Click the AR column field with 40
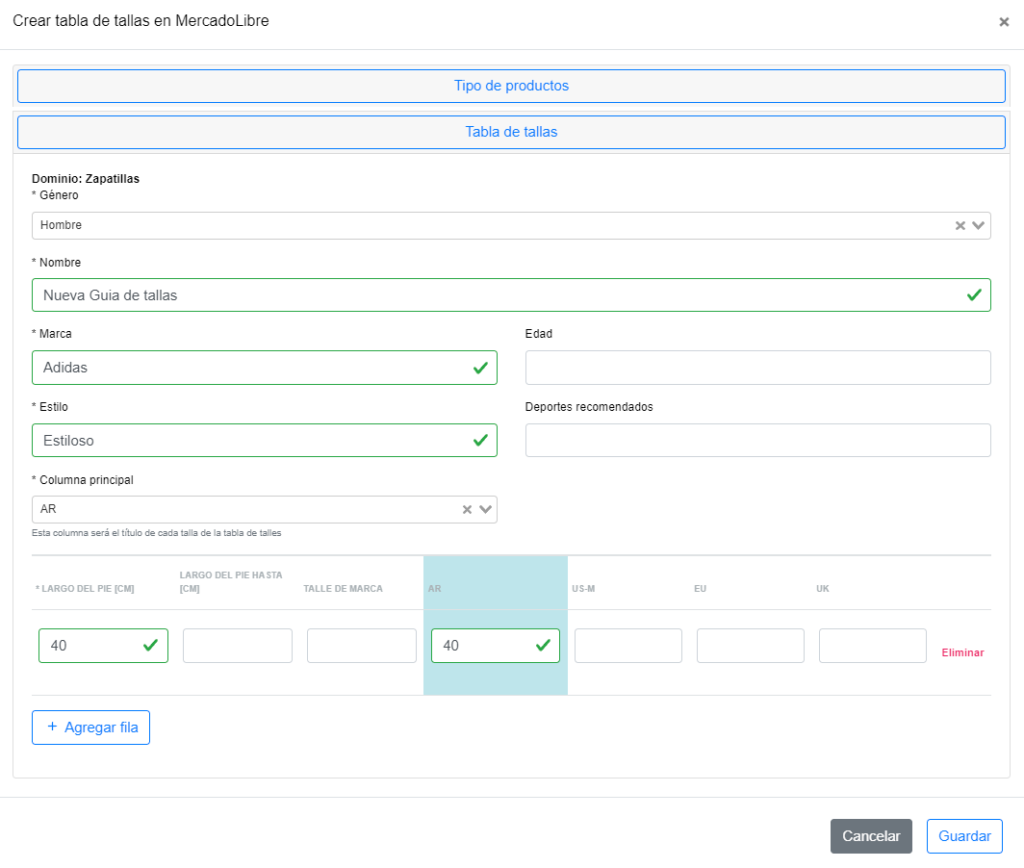 click(x=496, y=645)
